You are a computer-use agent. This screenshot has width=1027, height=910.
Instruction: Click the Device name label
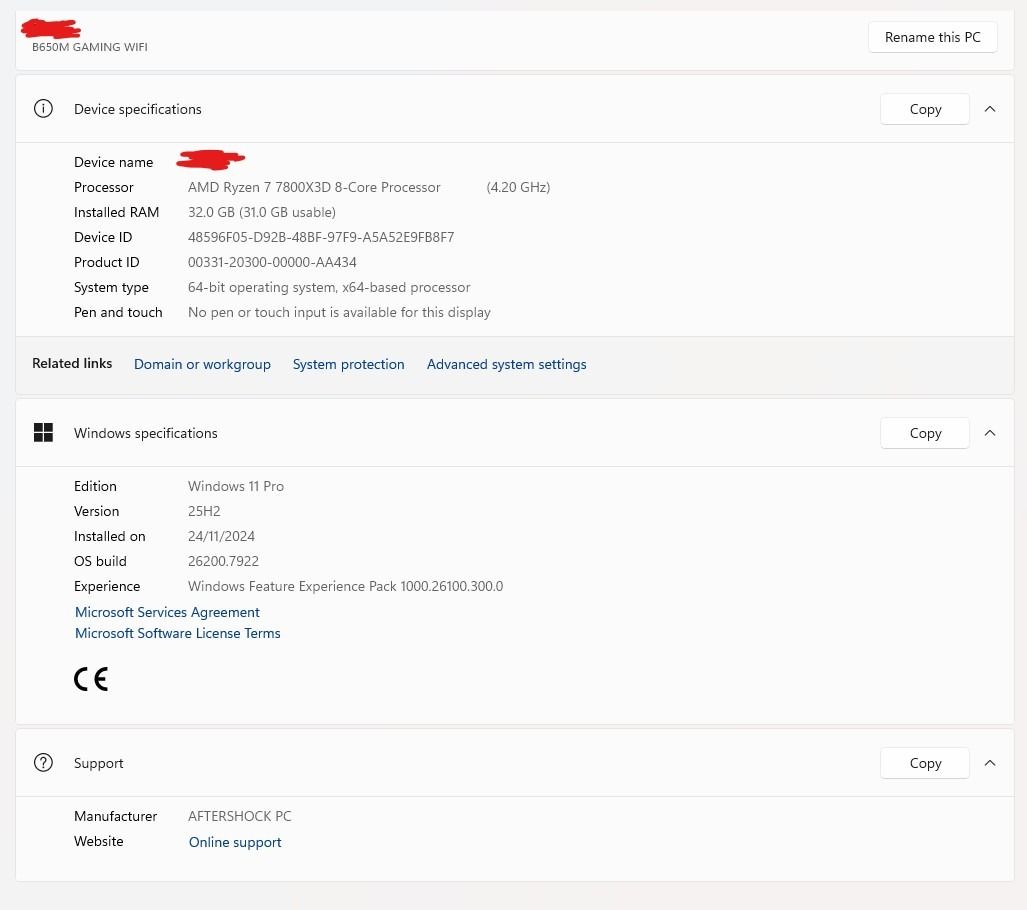tap(113, 162)
